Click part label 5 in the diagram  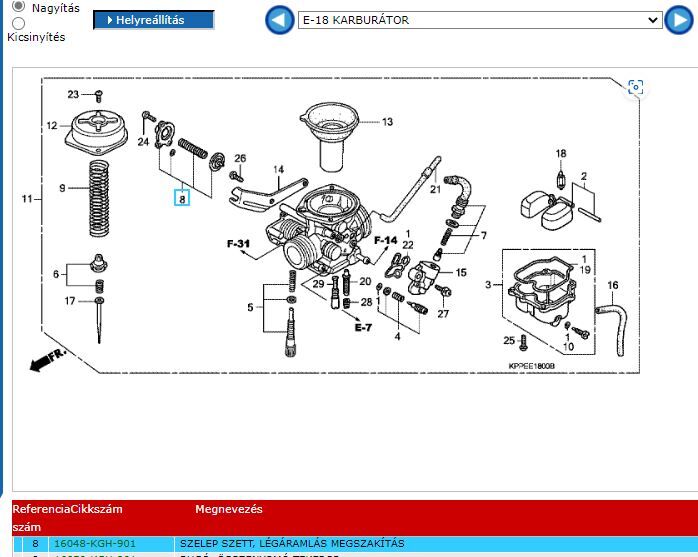(250, 307)
